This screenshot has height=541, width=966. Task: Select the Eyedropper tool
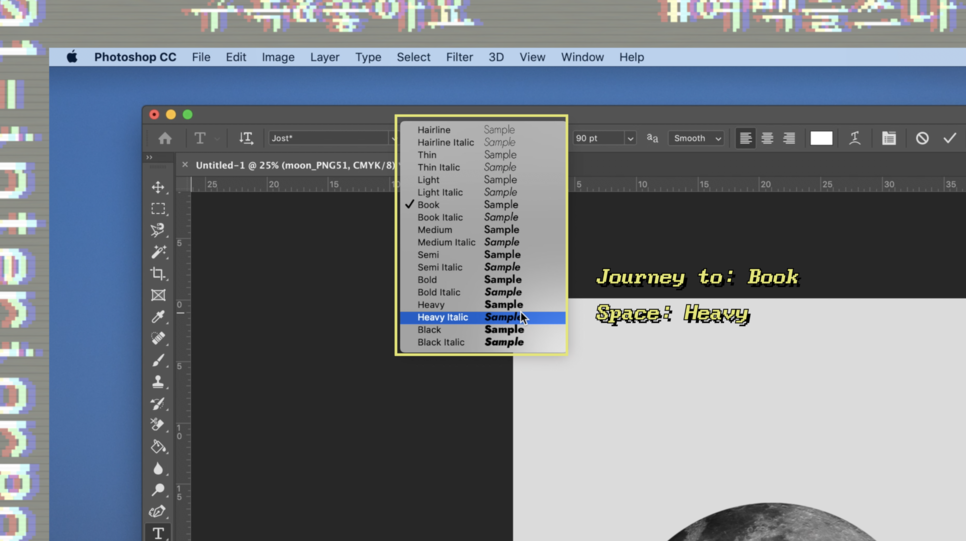tap(158, 317)
